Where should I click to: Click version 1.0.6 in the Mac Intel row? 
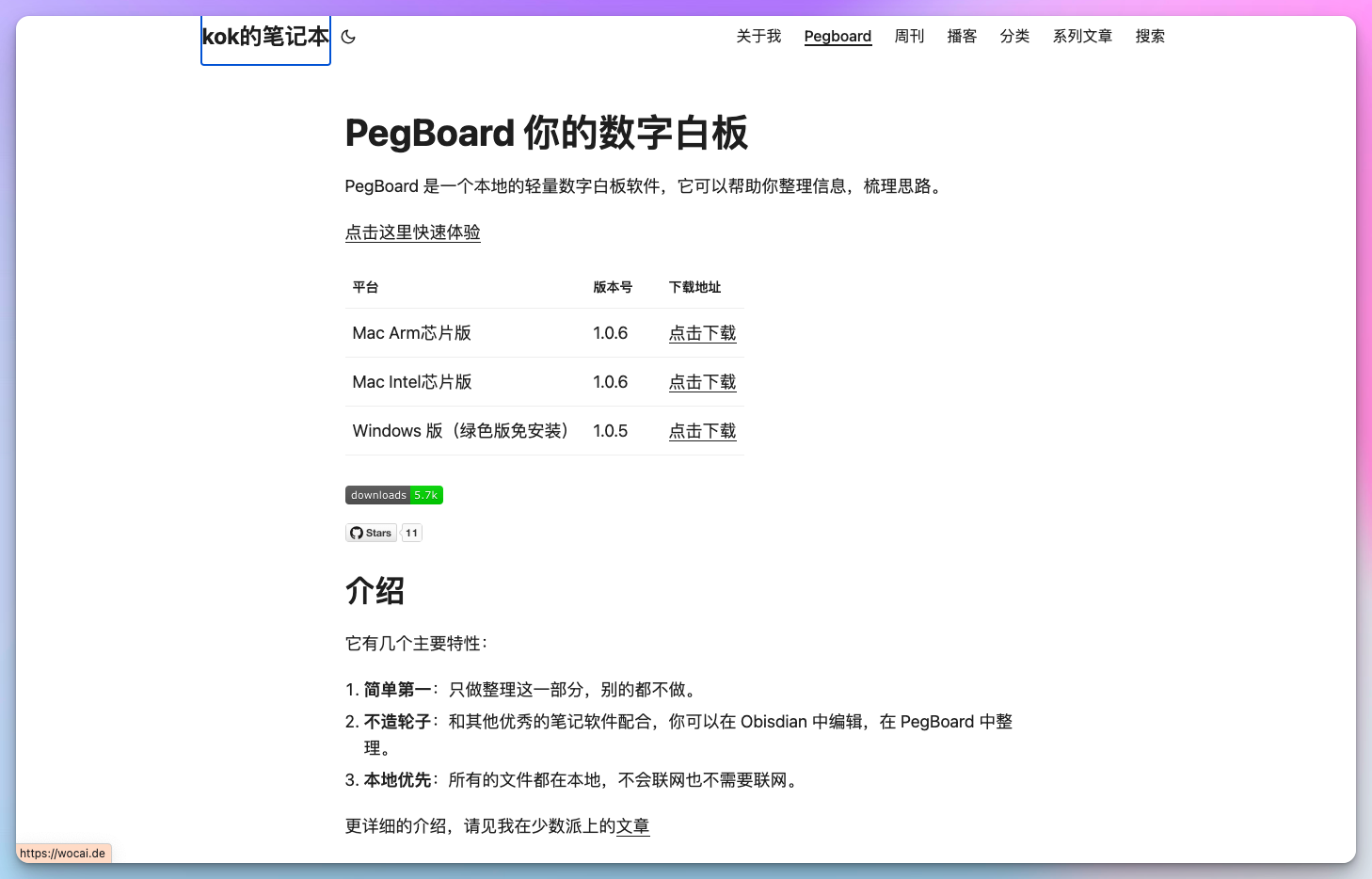pyautogui.click(x=610, y=382)
